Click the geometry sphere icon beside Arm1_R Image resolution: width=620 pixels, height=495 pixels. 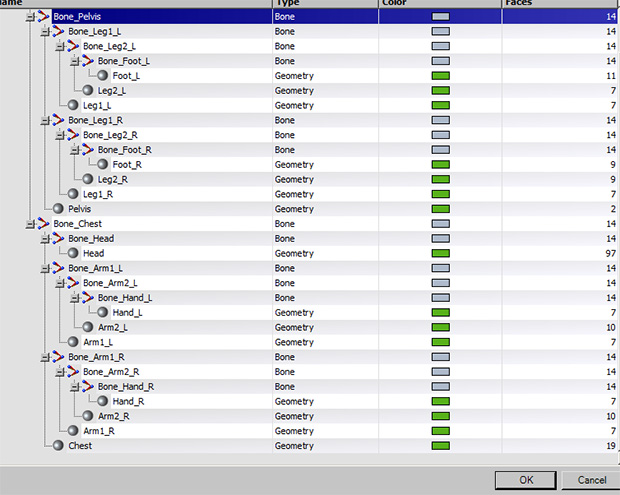pos(73,431)
